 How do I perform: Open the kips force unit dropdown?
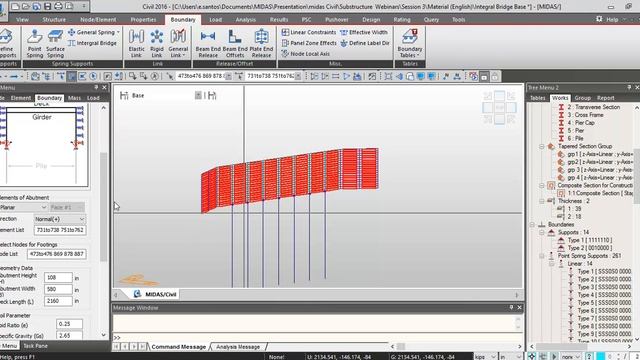click(485, 356)
